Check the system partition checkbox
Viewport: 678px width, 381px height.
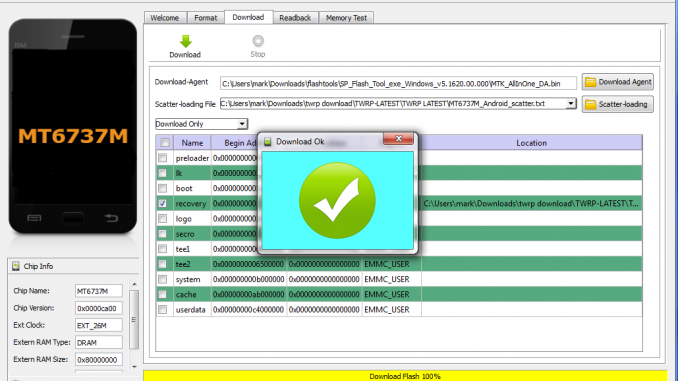163,279
